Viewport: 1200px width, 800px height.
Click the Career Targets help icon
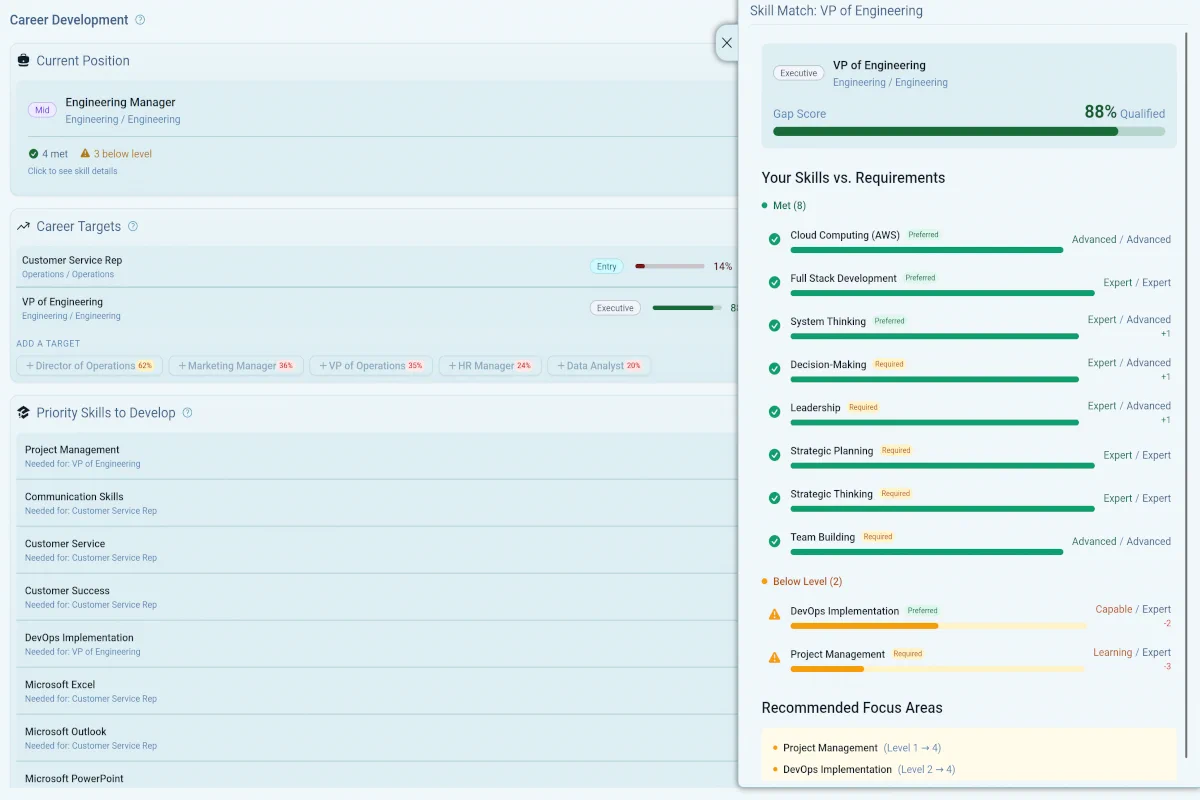point(133,227)
